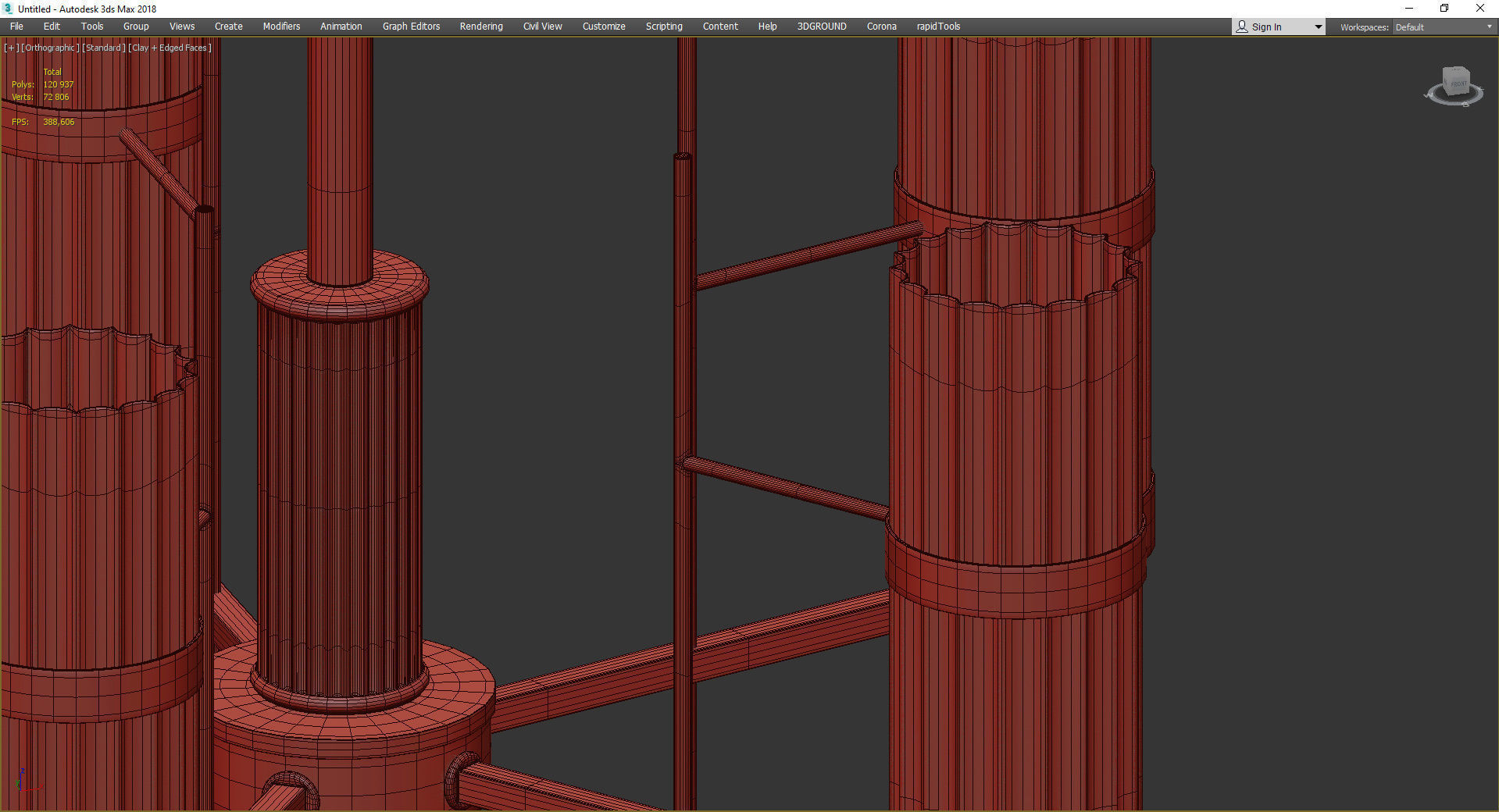This screenshot has height=812, width=1499.
Task: Click the Polys count 120 937
Action: (x=58, y=84)
